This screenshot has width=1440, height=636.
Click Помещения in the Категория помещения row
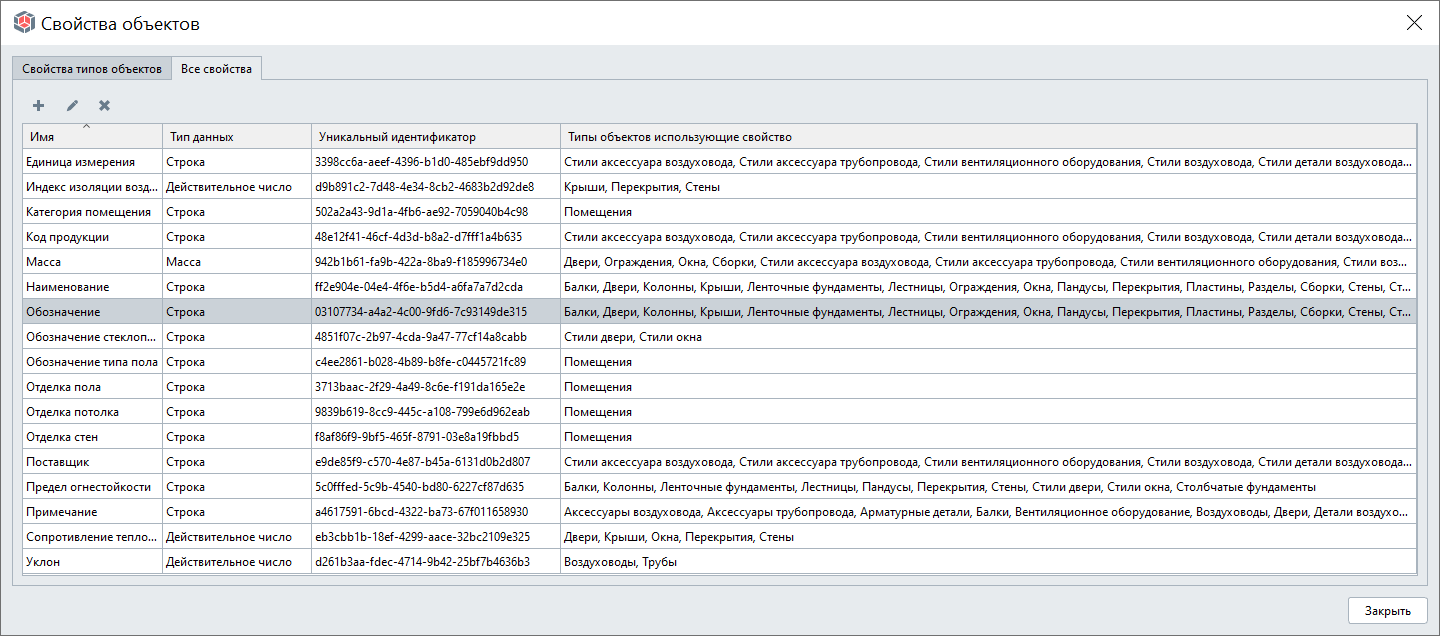598,212
